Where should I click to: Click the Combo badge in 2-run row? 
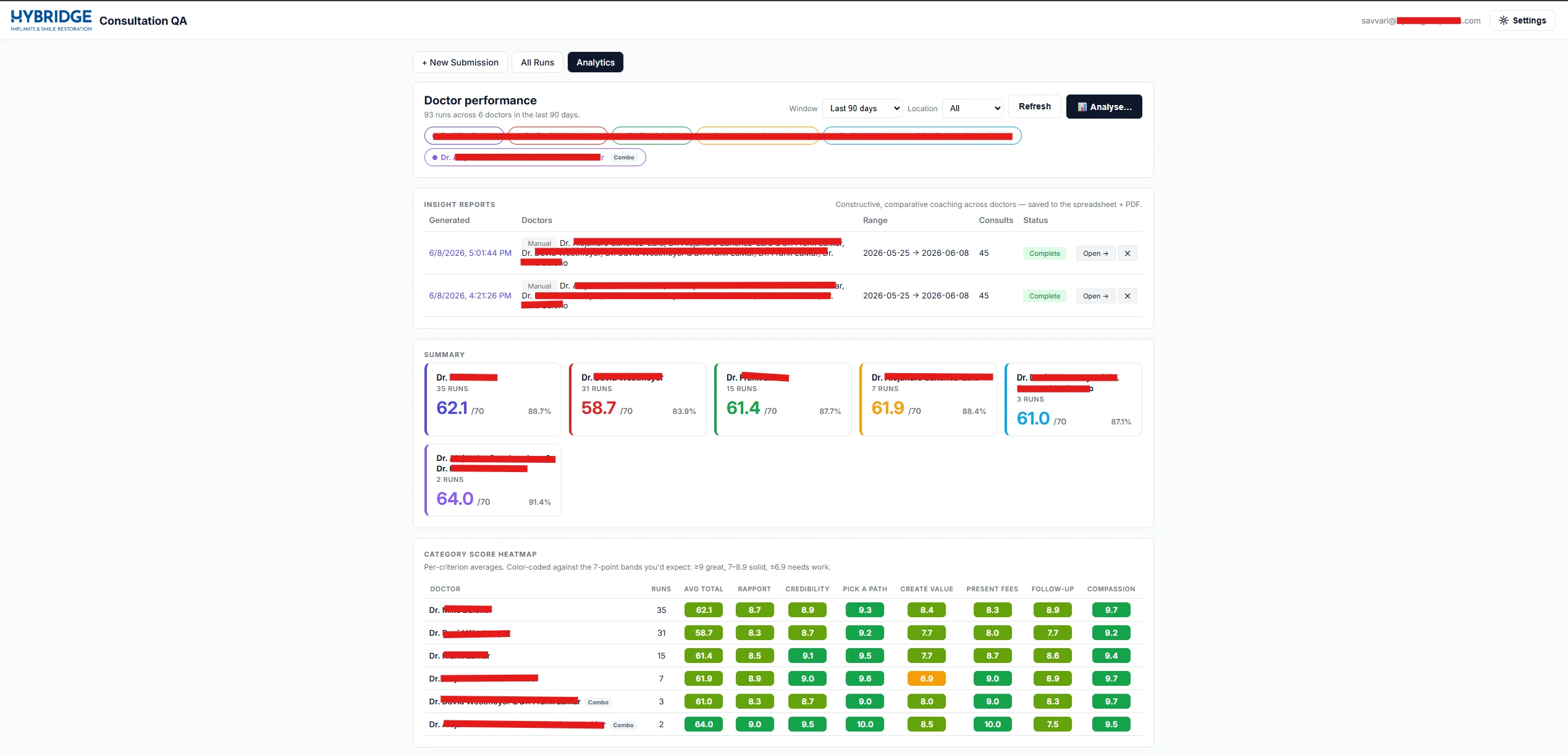click(x=623, y=725)
